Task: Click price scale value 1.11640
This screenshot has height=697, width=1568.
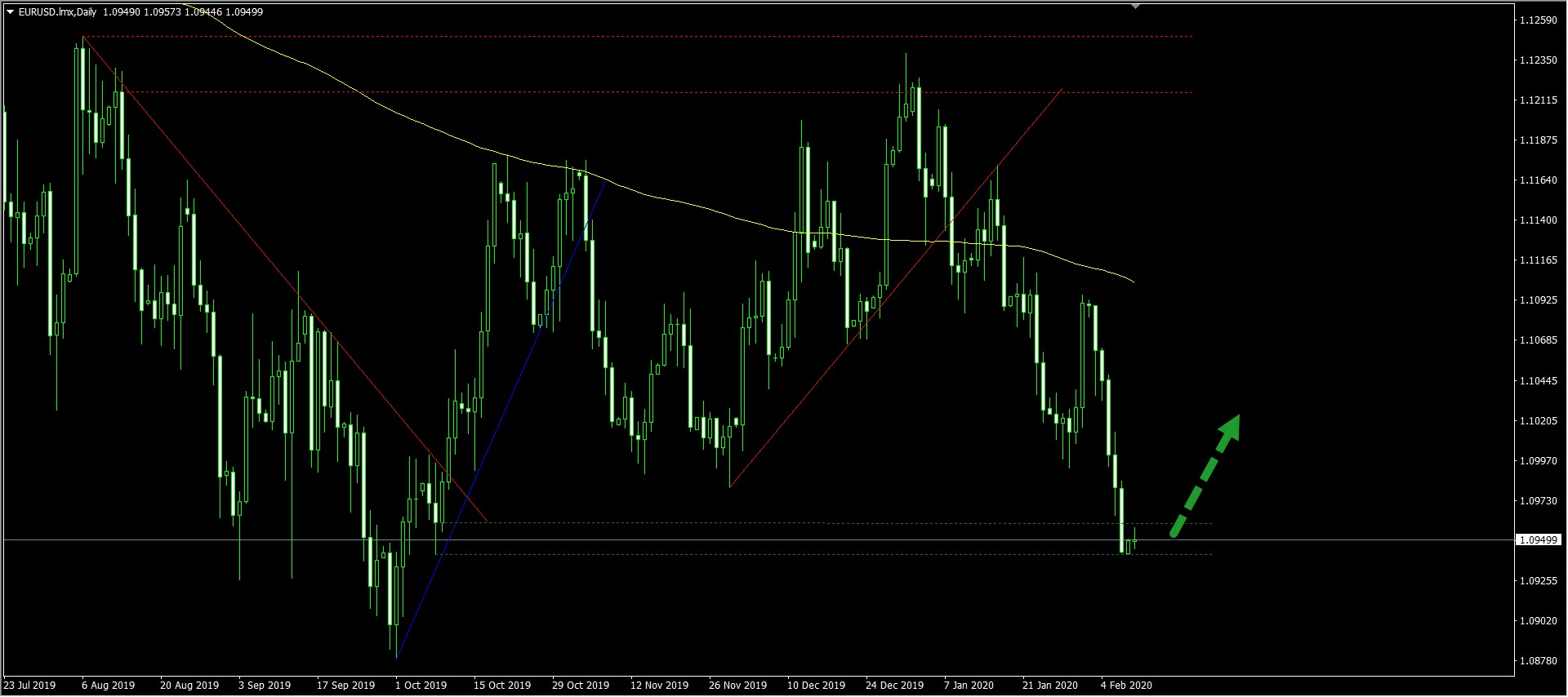Action: (1539, 180)
